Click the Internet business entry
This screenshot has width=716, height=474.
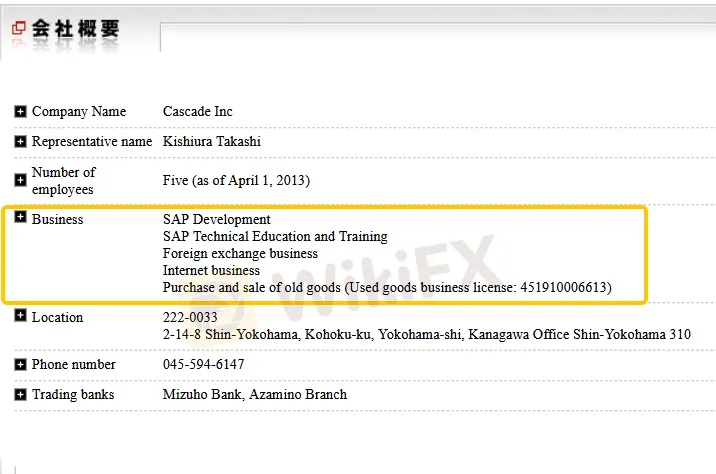coord(211,271)
